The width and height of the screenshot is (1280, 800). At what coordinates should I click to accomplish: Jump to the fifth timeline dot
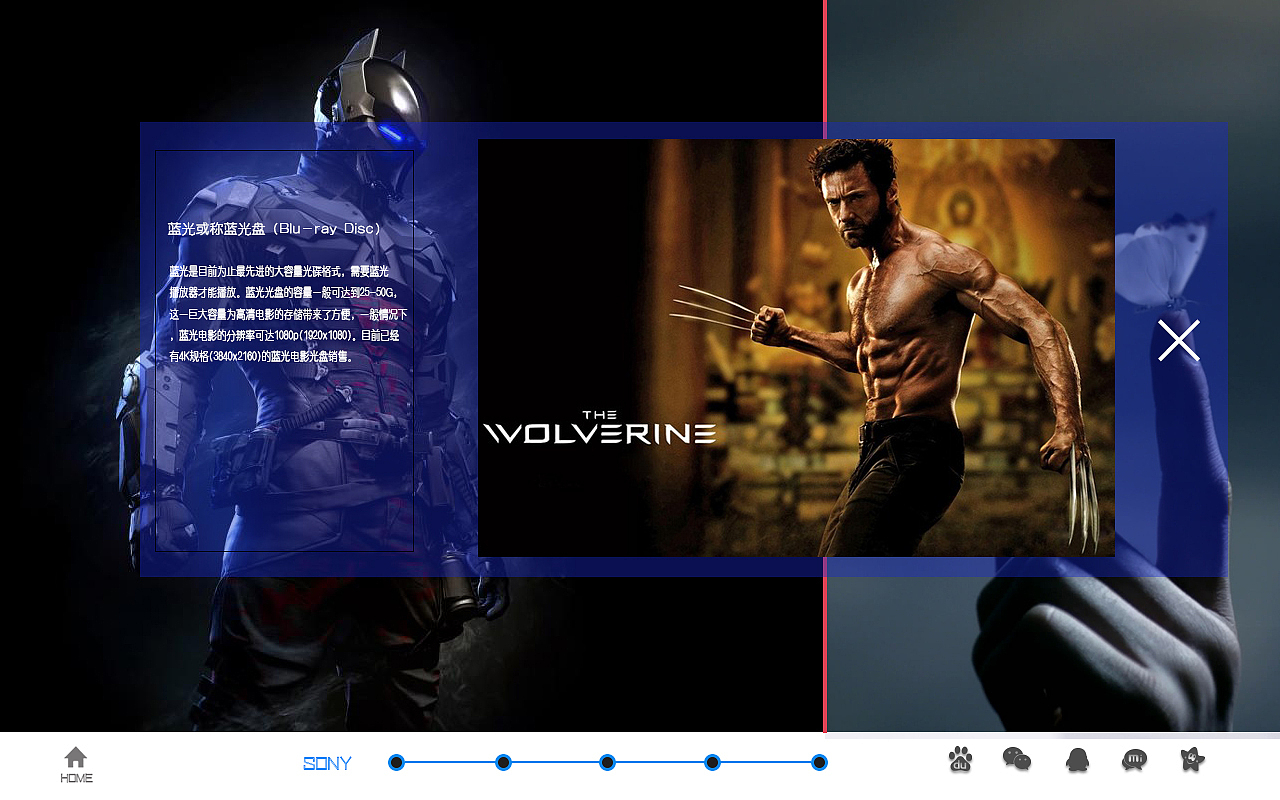(819, 763)
